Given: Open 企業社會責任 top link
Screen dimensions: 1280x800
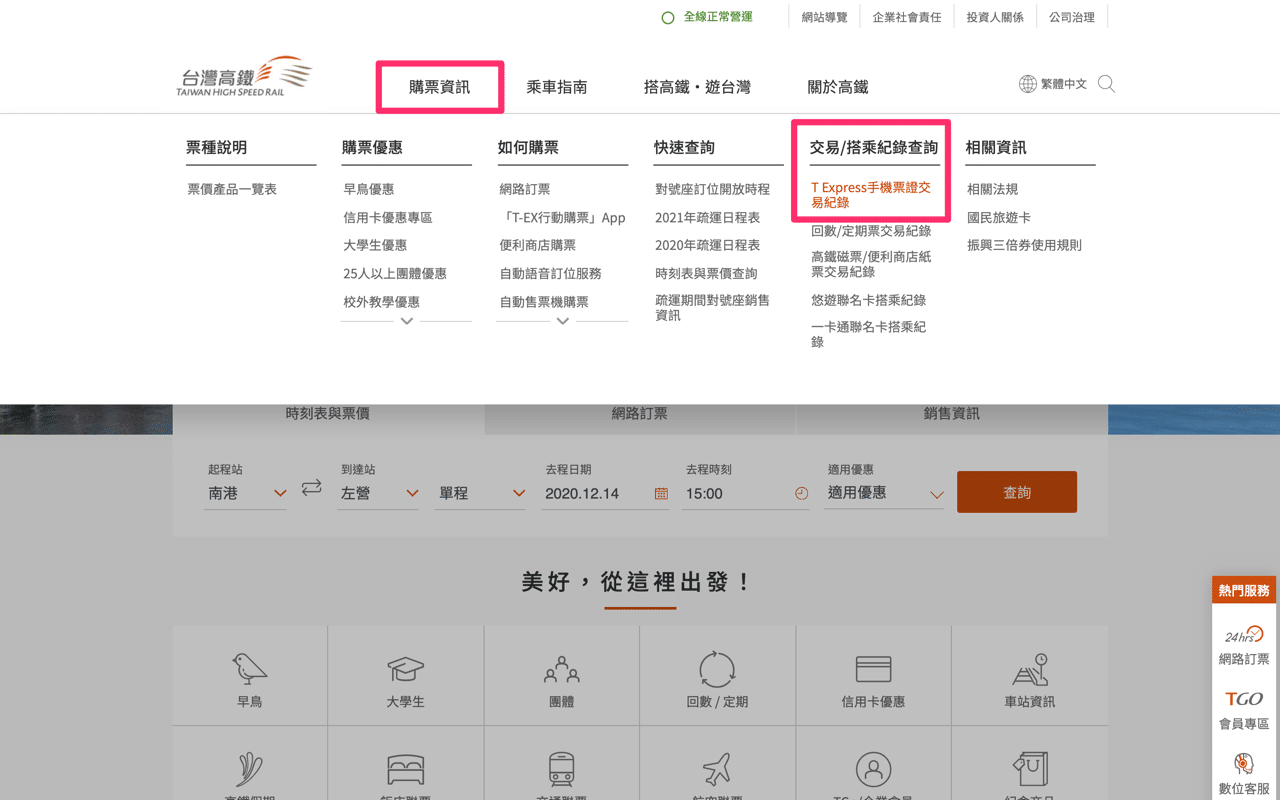Looking at the screenshot, I should 907,17.
